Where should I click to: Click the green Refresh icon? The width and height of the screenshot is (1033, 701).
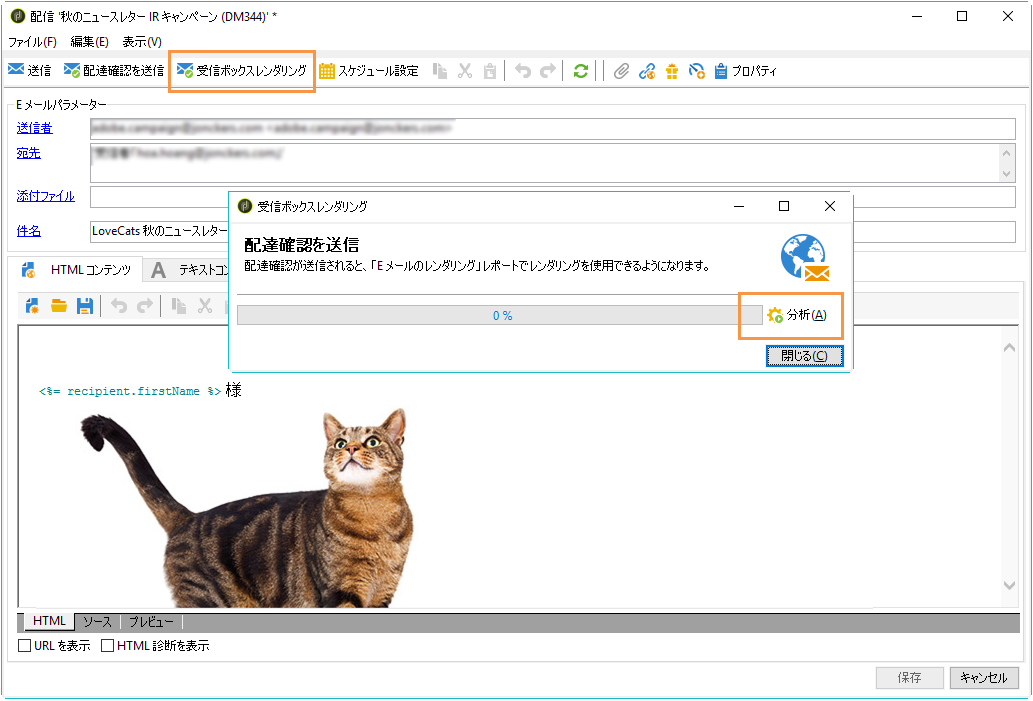coord(580,70)
